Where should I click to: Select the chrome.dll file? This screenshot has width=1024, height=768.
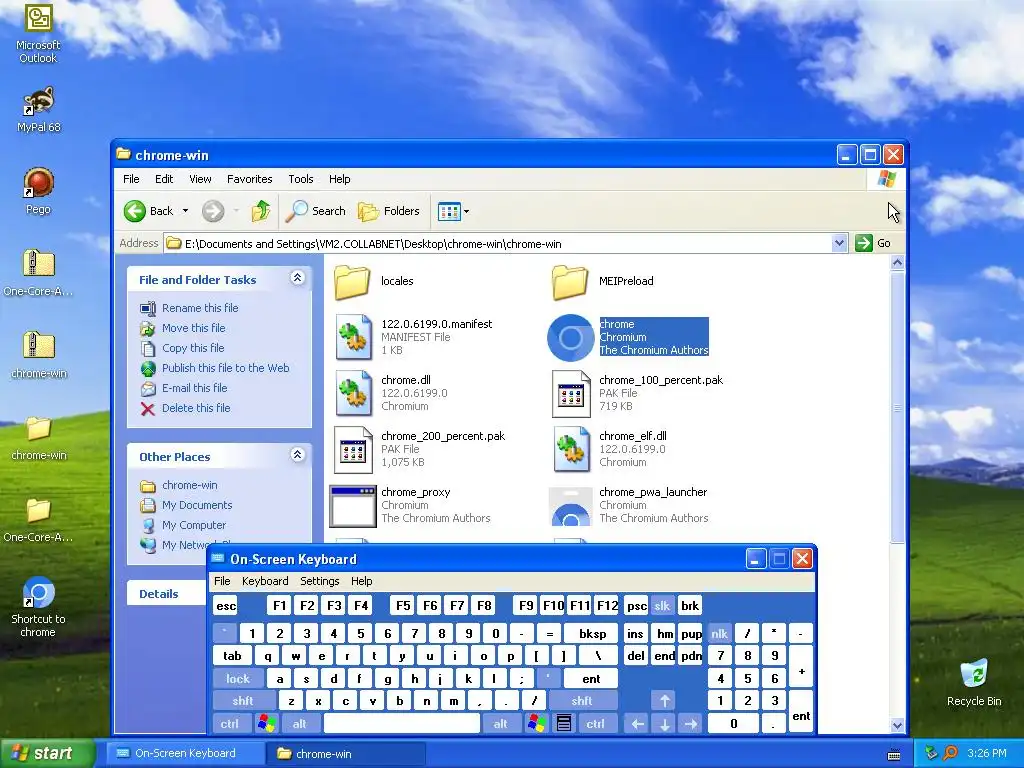391,393
